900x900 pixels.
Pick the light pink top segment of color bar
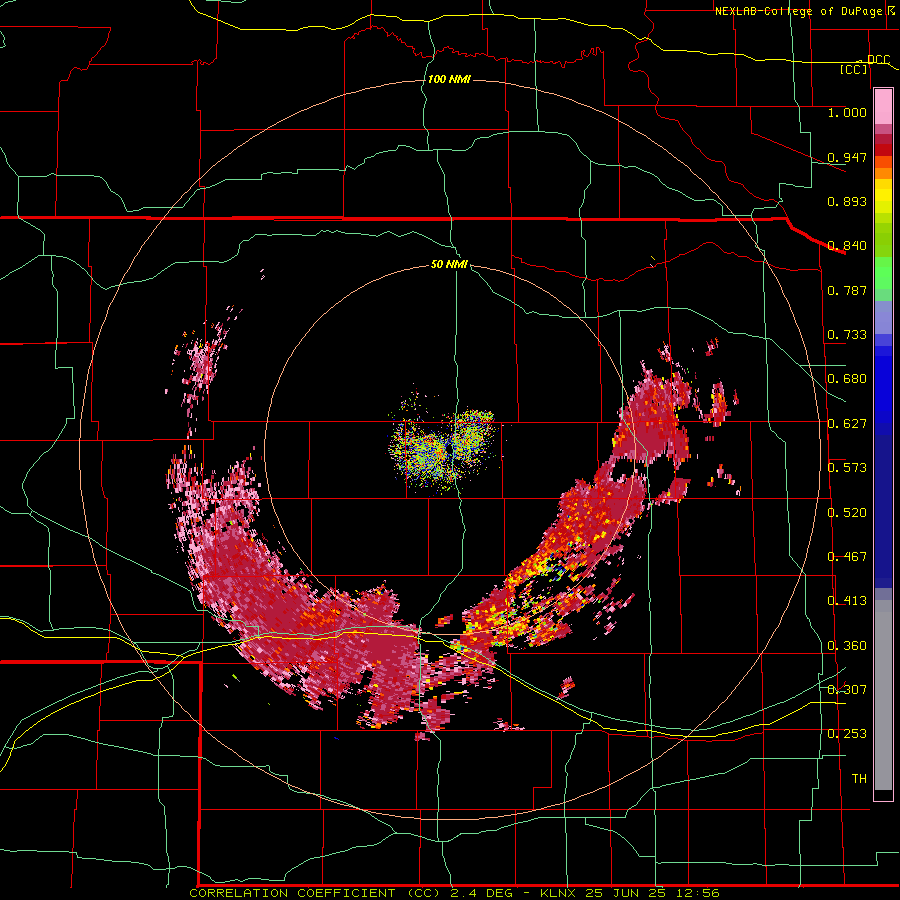coord(883,107)
